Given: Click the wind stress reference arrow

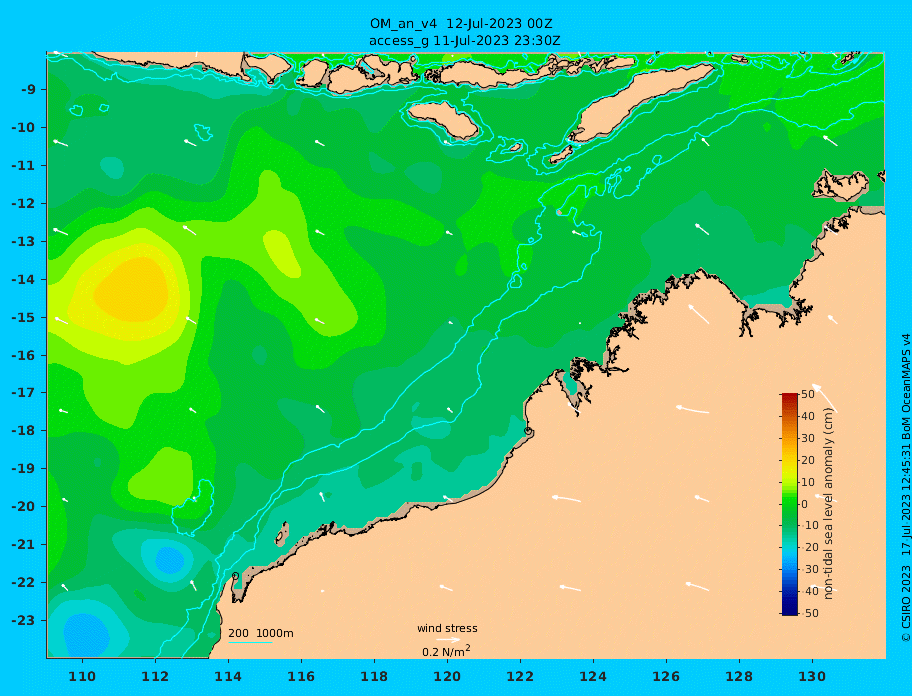Looking at the screenshot, I should [x=448, y=640].
